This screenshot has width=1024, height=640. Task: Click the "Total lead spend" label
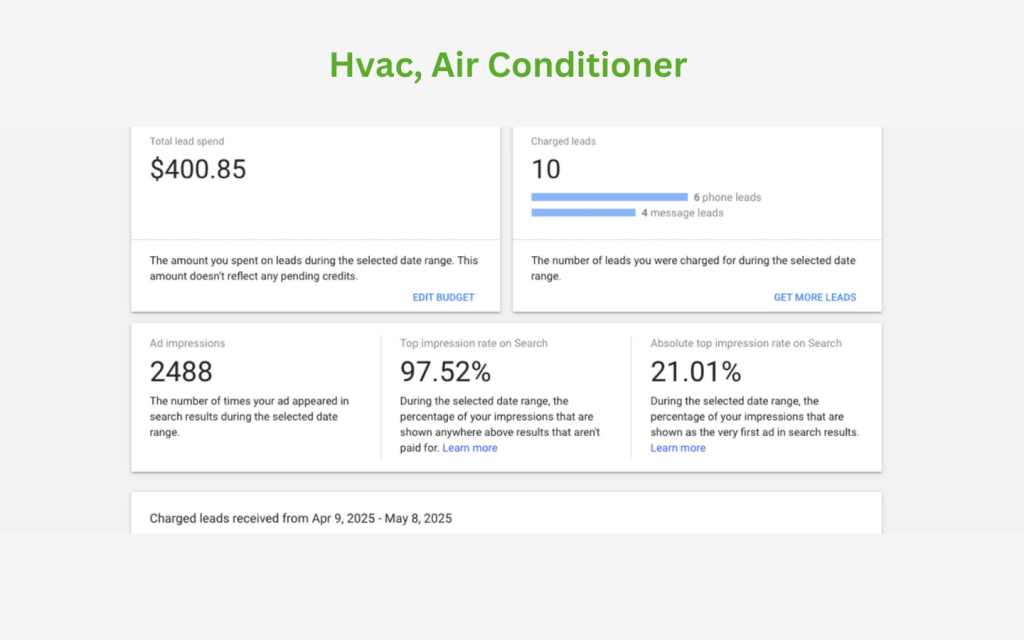tap(187, 141)
